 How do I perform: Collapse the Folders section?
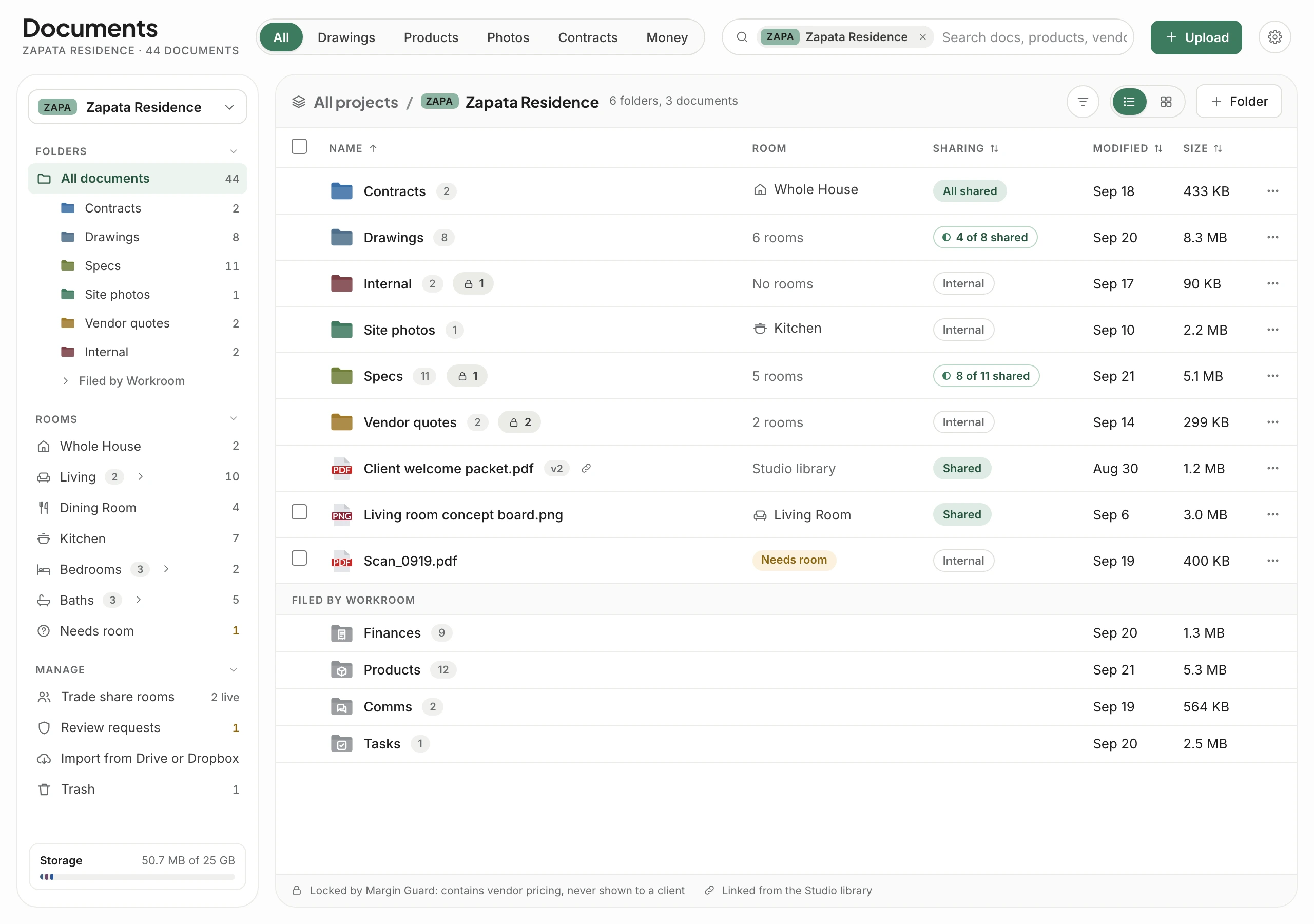coord(234,151)
